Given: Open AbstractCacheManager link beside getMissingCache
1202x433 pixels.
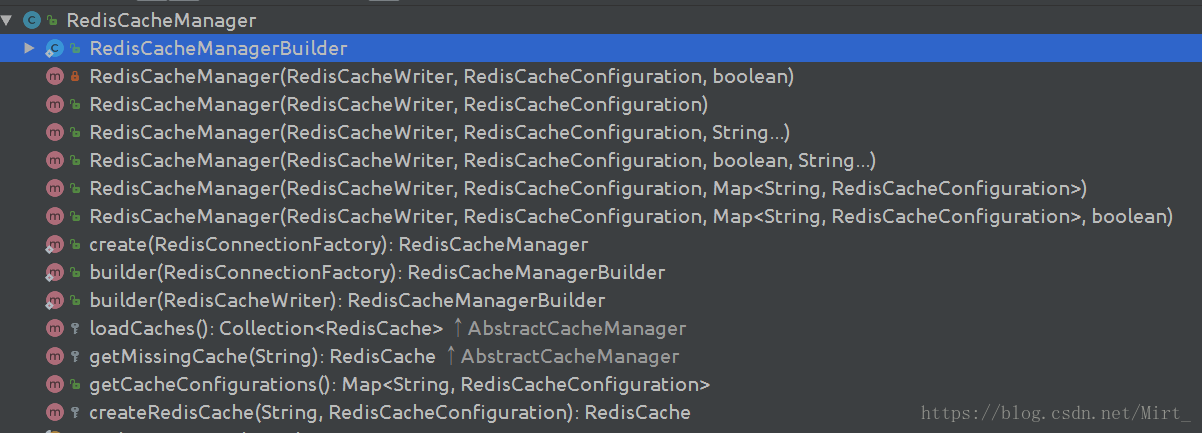Looking at the screenshot, I should pos(569,356).
